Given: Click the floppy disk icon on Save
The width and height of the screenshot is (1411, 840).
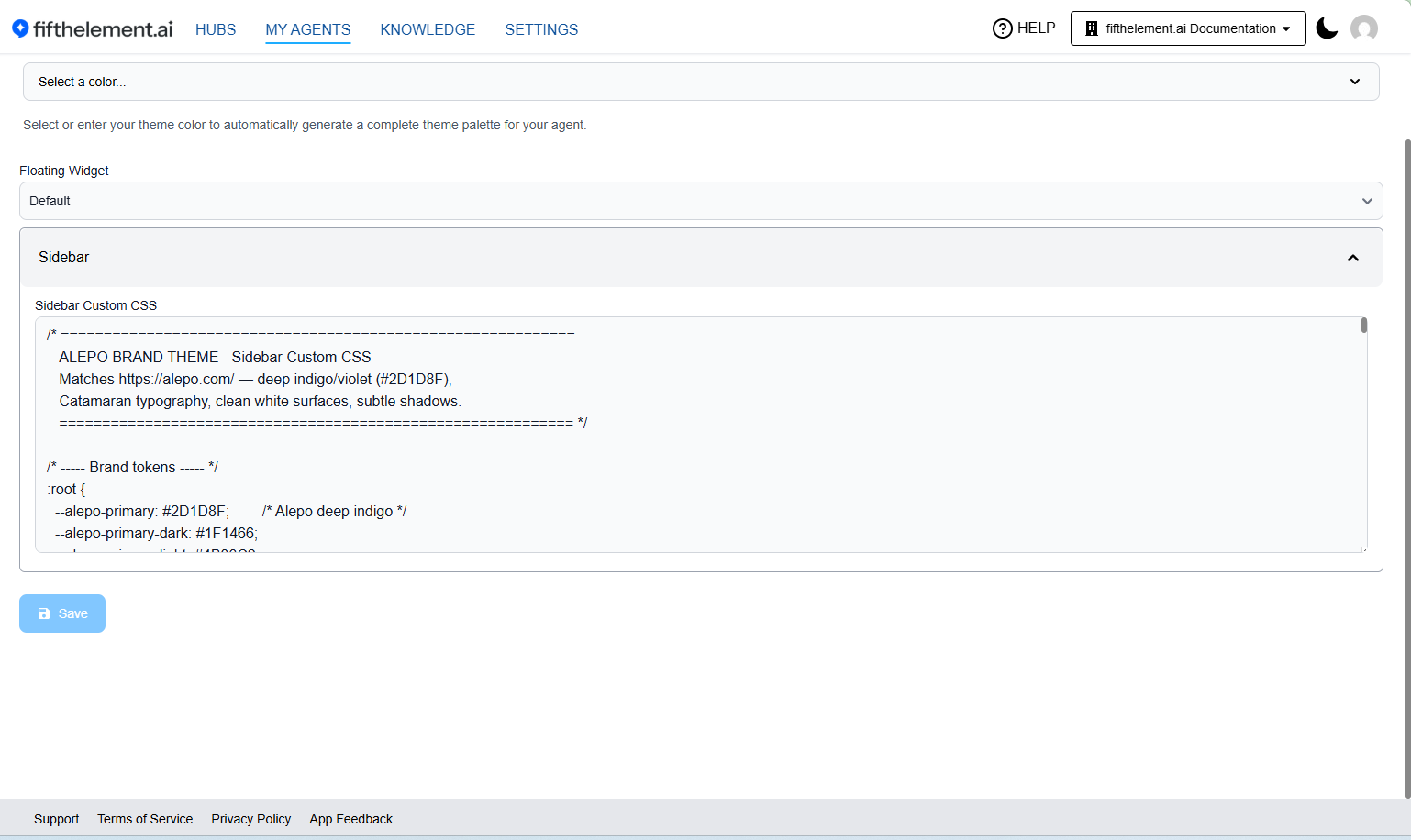Looking at the screenshot, I should (44, 613).
